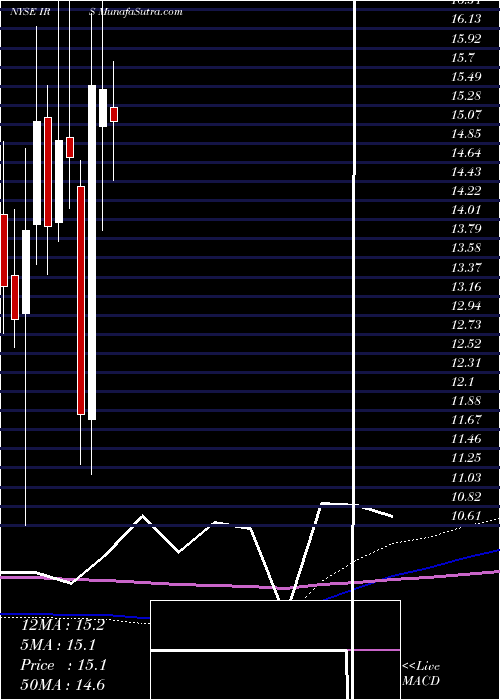This screenshot has width=500, height=700.
Task: Select the tallest red candlestick body
Action: pyautogui.click(x=81, y=300)
